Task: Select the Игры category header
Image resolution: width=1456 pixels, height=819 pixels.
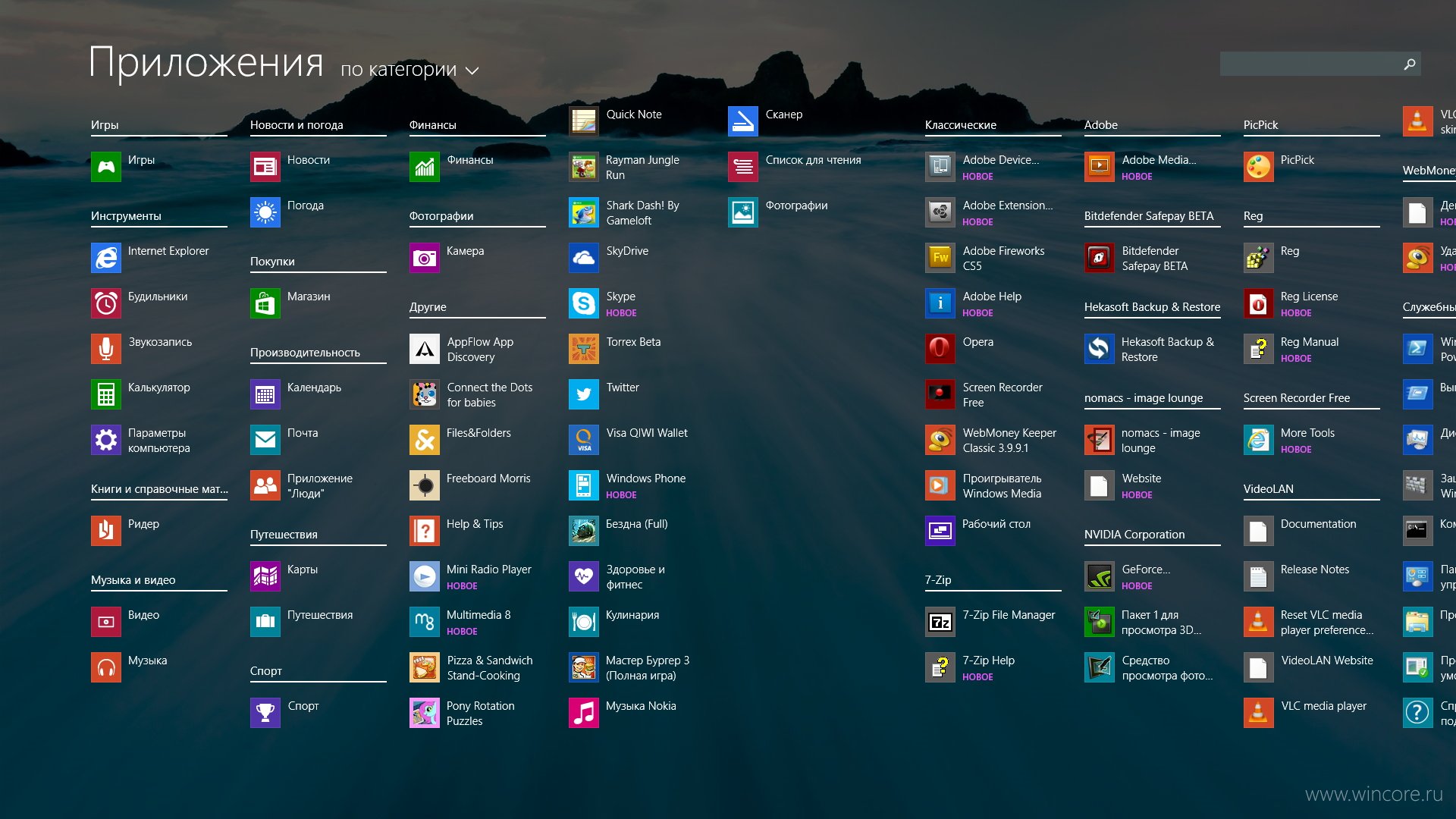Action: (x=105, y=125)
